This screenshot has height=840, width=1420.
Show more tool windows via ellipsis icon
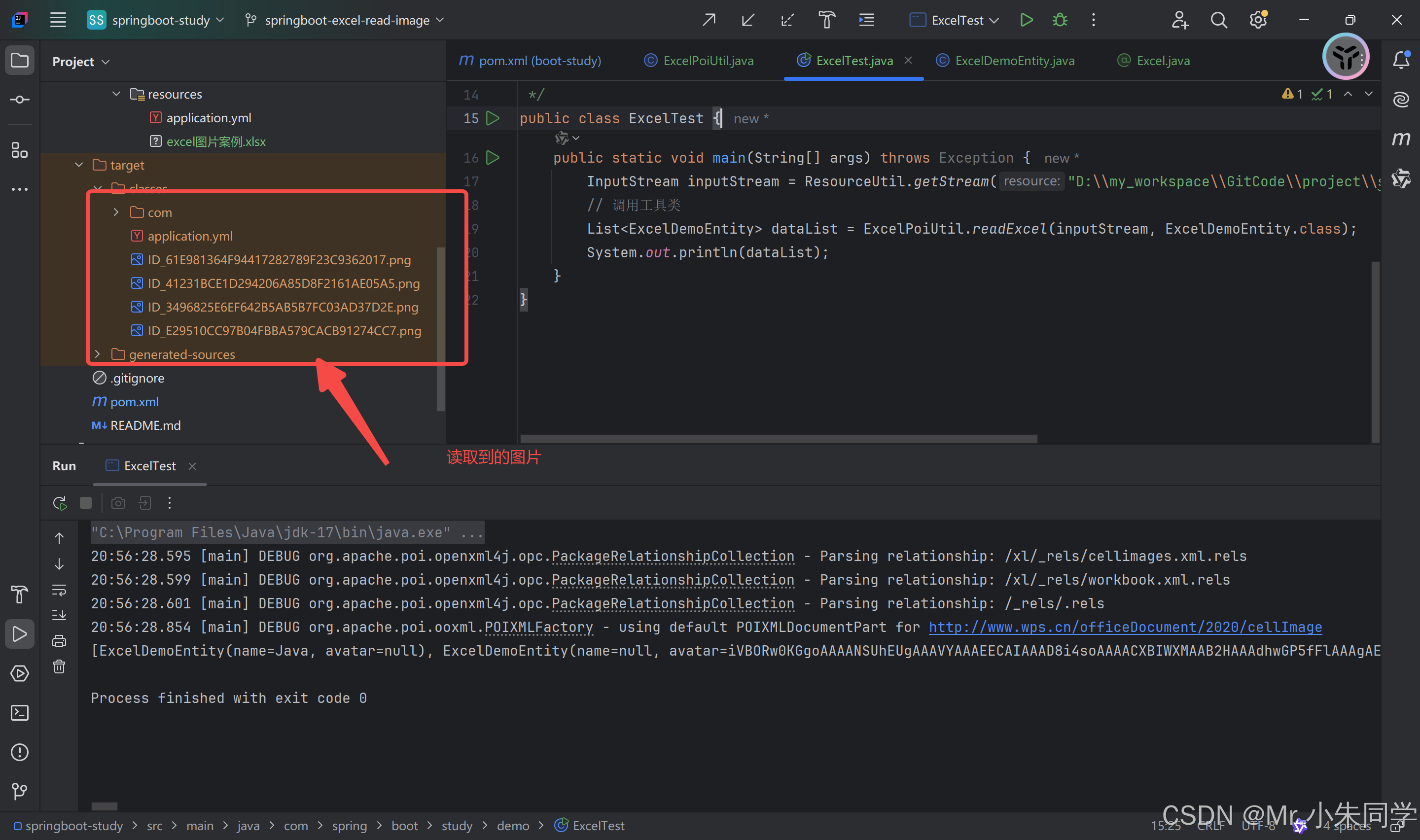pyautogui.click(x=20, y=189)
